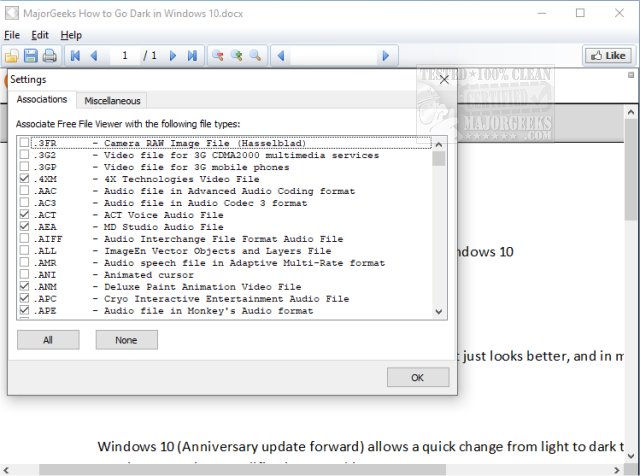Open the File menu
Viewport: 640px width, 476px height.
click(x=12, y=35)
